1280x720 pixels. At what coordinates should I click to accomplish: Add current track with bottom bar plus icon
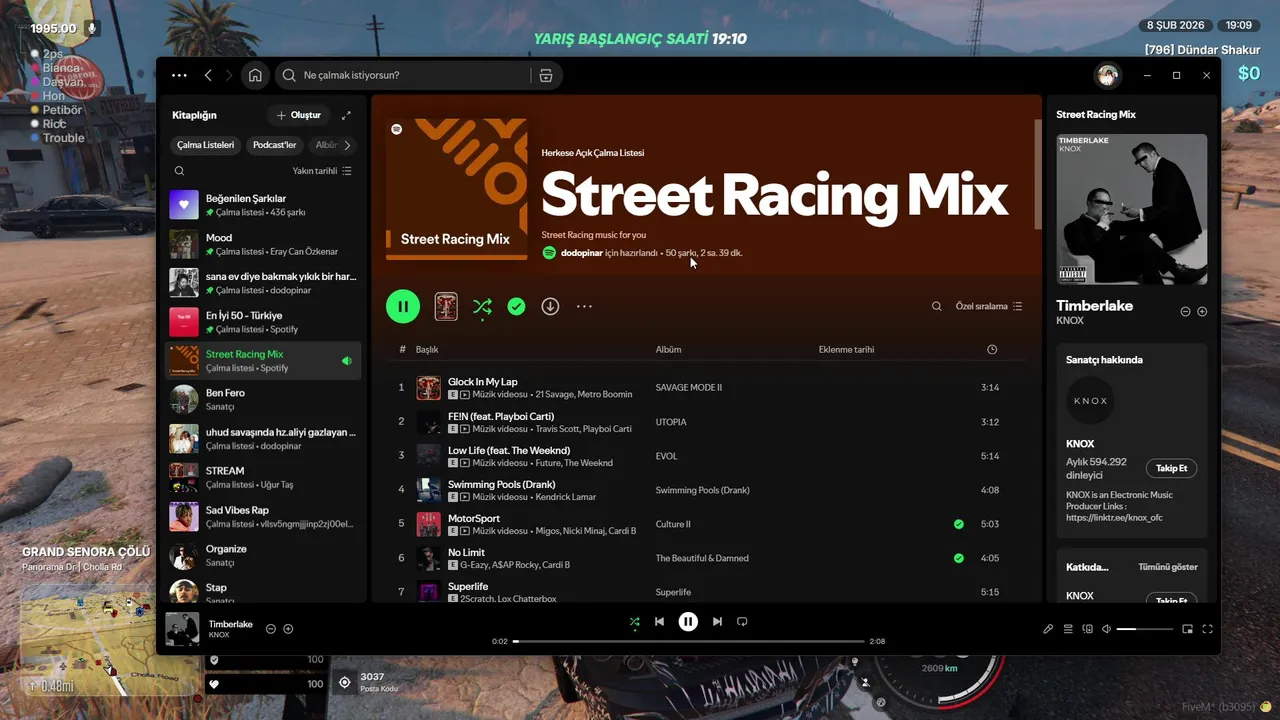point(288,629)
